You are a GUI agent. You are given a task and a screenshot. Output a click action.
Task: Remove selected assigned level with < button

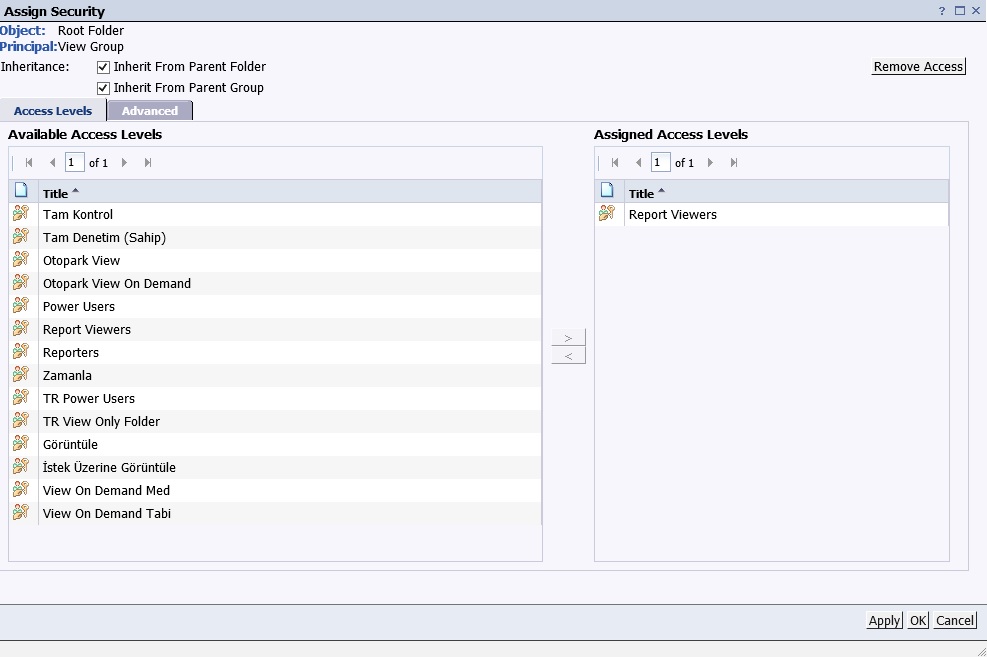[x=568, y=356]
